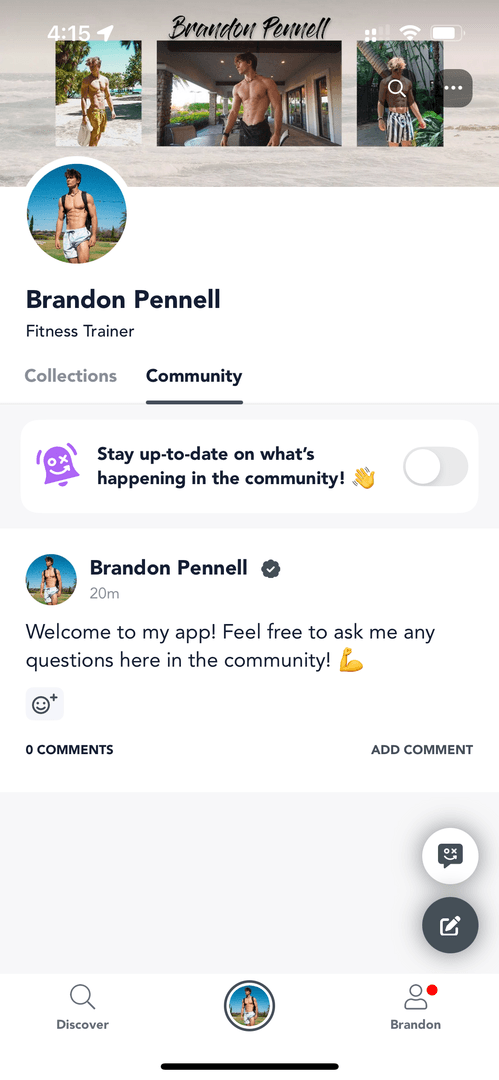Open the chat bubble floating button
The height and width of the screenshot is (1080, 499).
pos(450,855)
